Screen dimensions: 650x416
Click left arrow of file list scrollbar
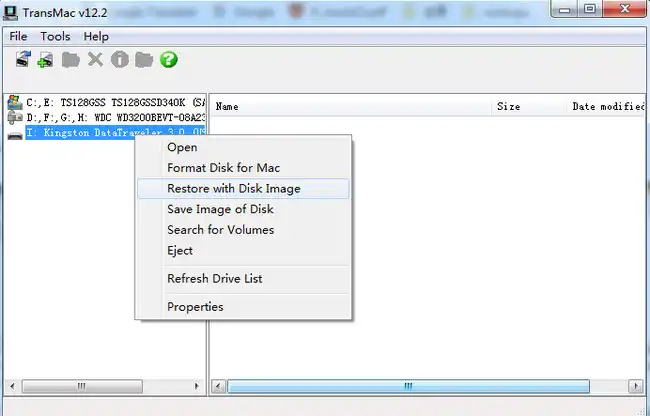tap(218, 387)
